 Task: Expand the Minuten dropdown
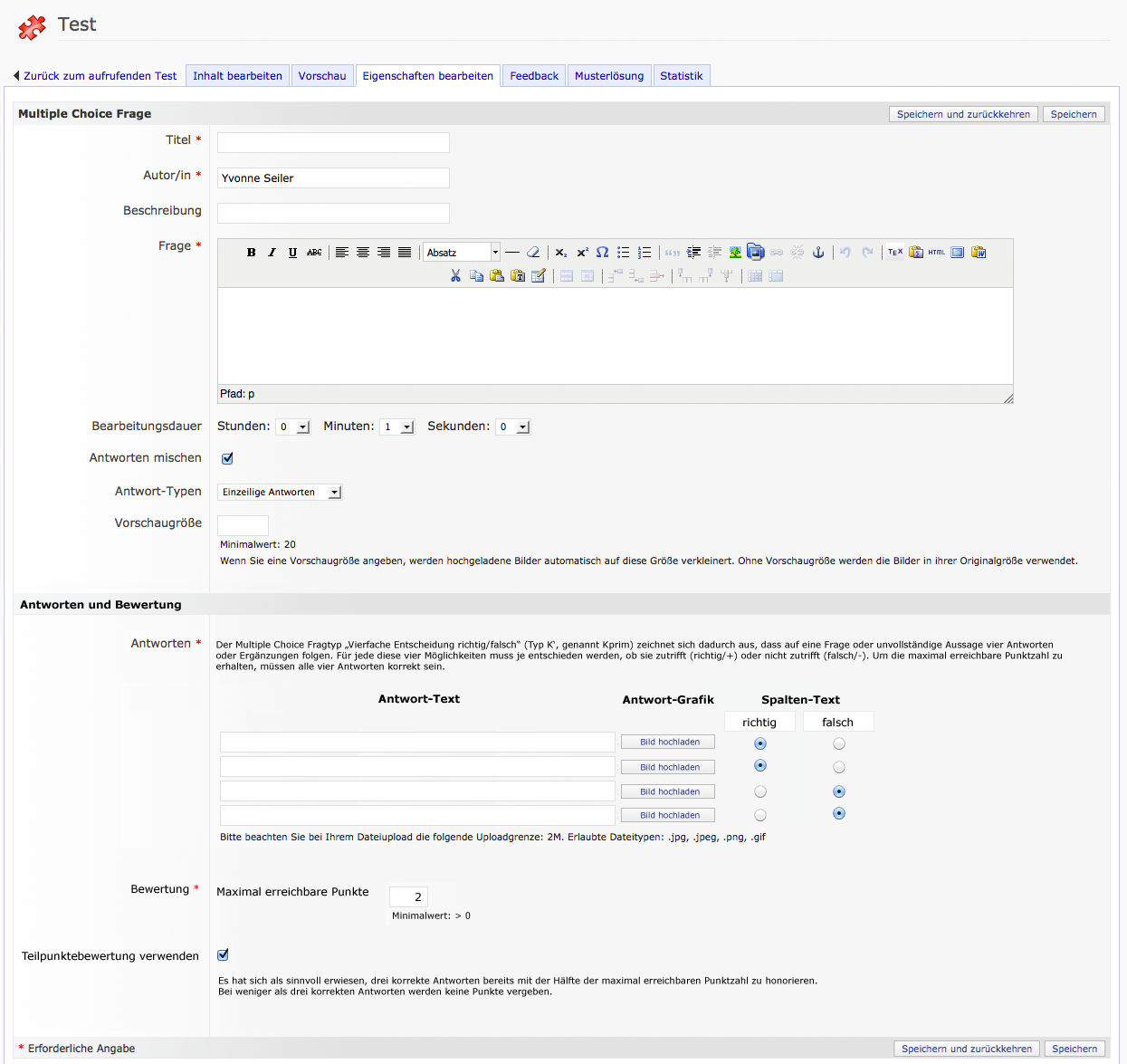click(x=396, y=427)
